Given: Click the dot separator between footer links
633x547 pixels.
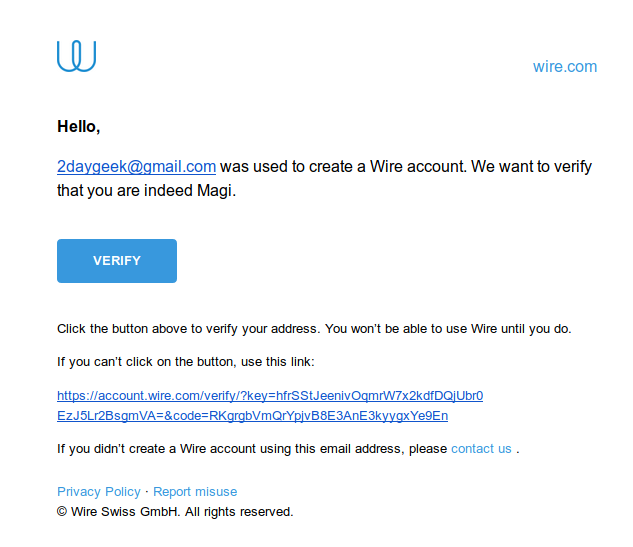Looking at the screenshot, I should click(x=147, y=492).
